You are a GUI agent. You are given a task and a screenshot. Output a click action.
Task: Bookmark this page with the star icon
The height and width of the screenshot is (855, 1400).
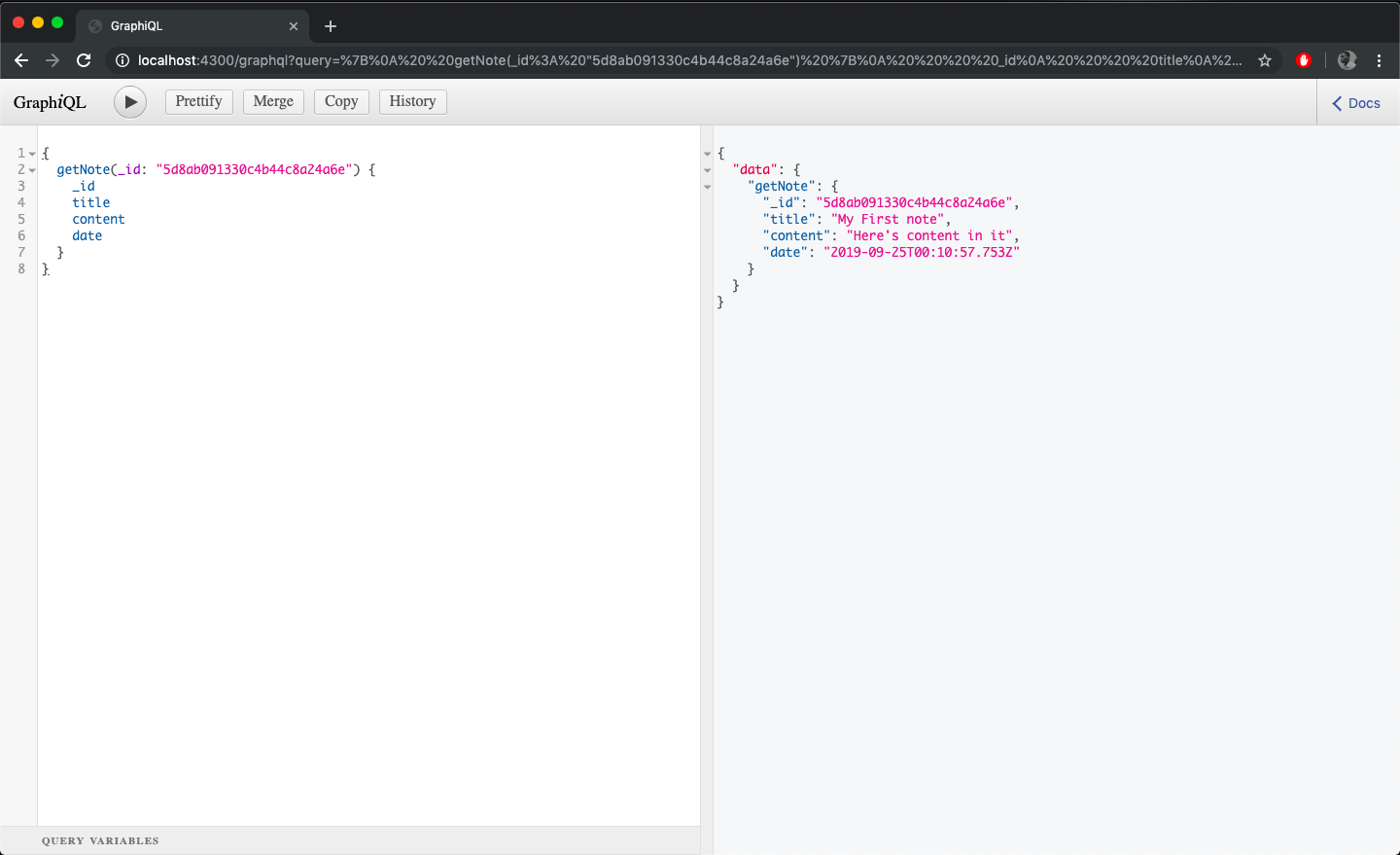point(1265,60)
